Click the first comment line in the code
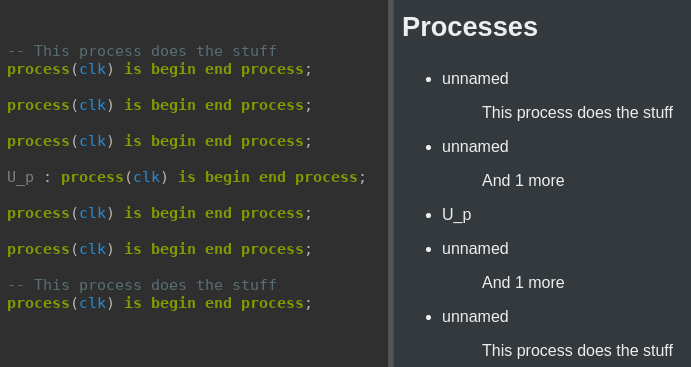 coord(142,51)
